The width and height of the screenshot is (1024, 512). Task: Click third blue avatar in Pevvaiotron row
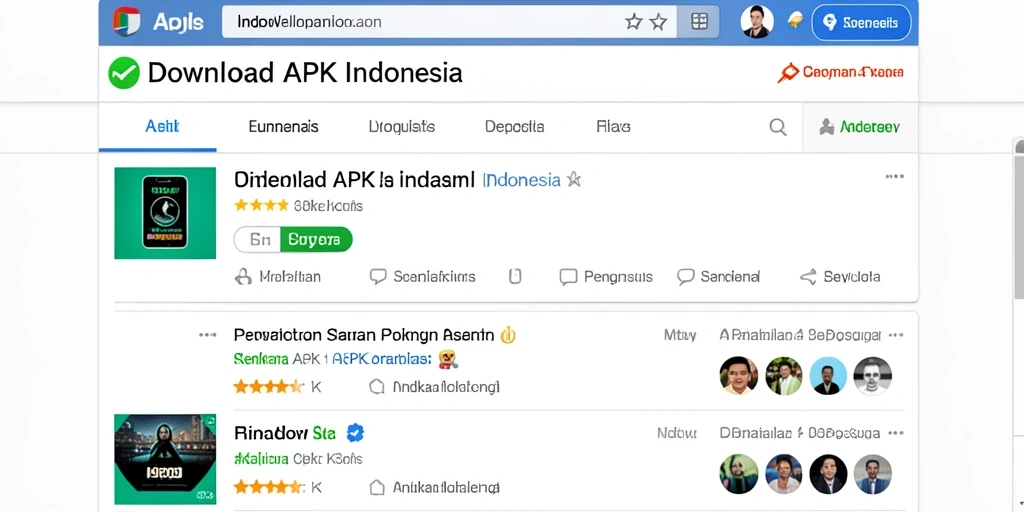tap(828, 376)
